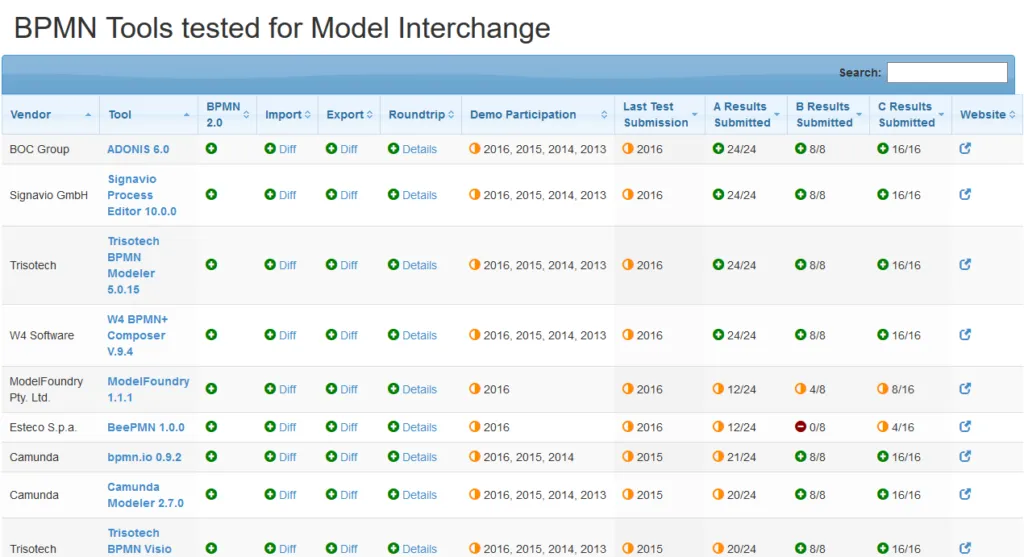
Task: Open Roundtrip Details for W4 Software
Action: pyautogui.click(x=419, y=336)
